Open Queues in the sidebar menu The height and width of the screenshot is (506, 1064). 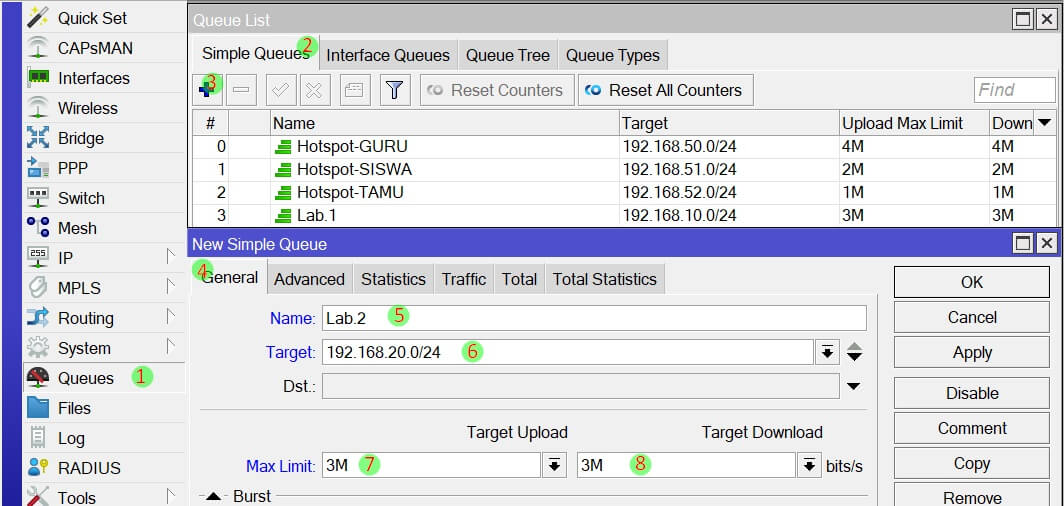pyautogui.click(x=86, y=378)
